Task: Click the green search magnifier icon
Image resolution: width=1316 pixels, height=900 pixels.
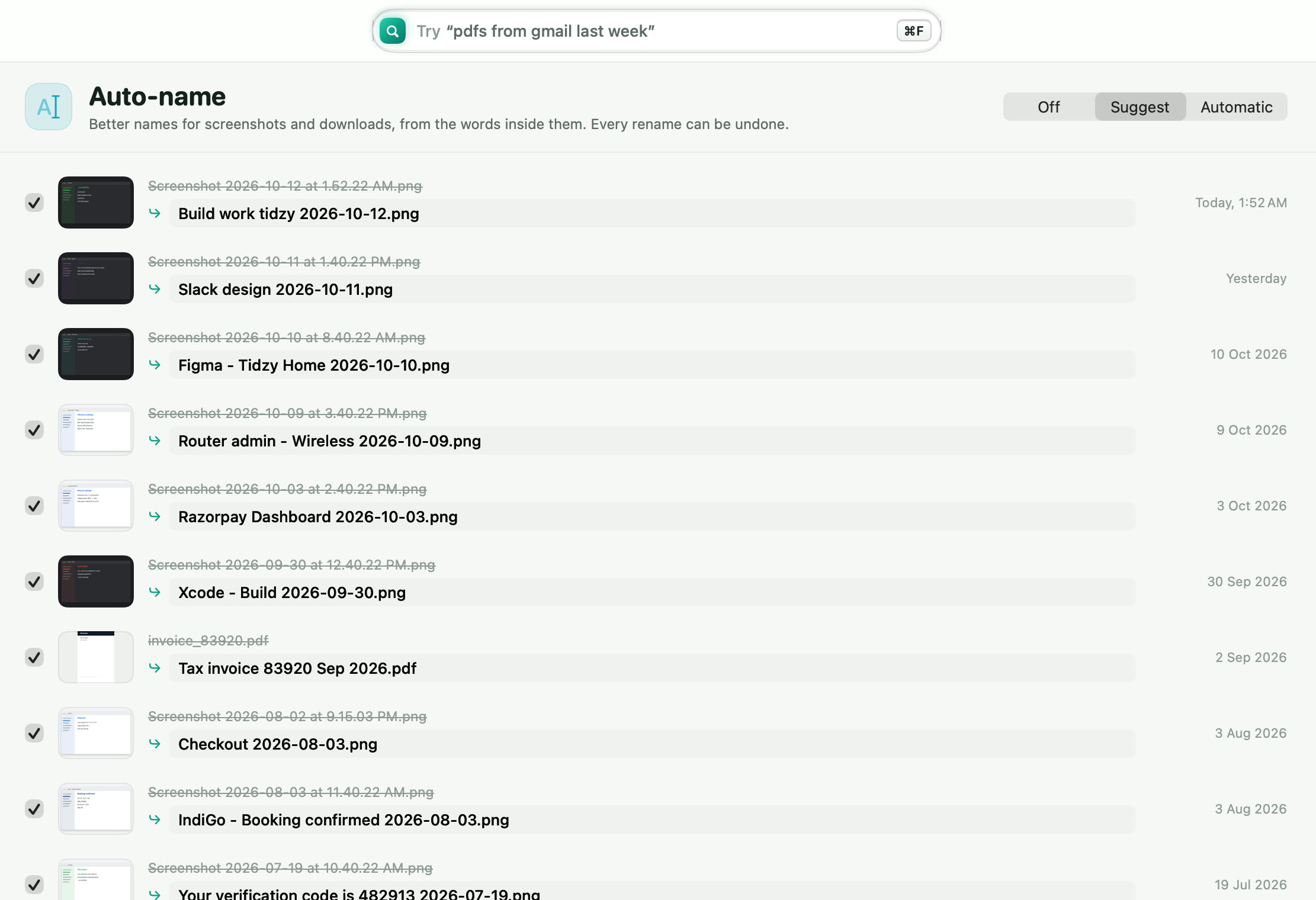Action: click(x=392, y=31)
